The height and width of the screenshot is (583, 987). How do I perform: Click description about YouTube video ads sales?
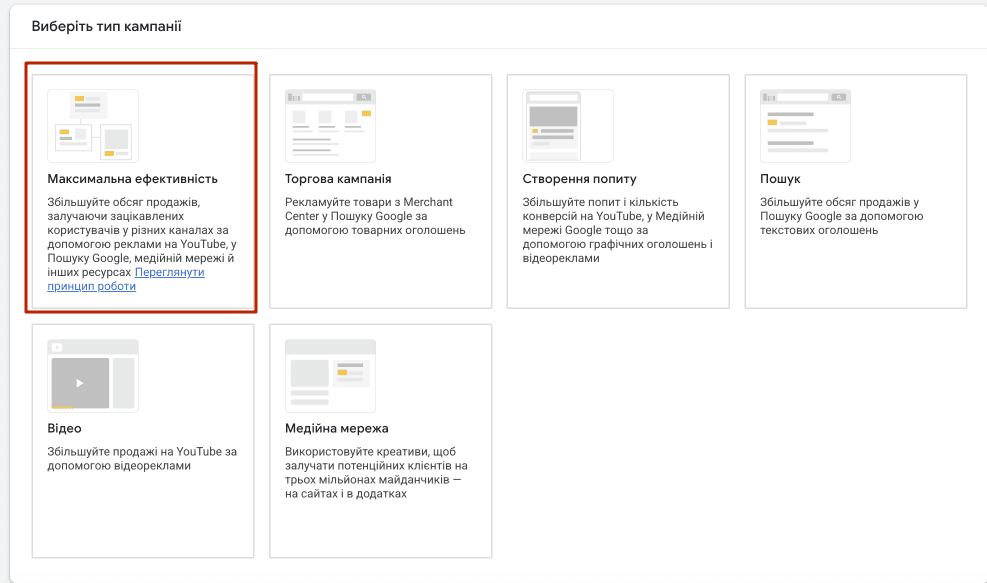pos(142,458)
